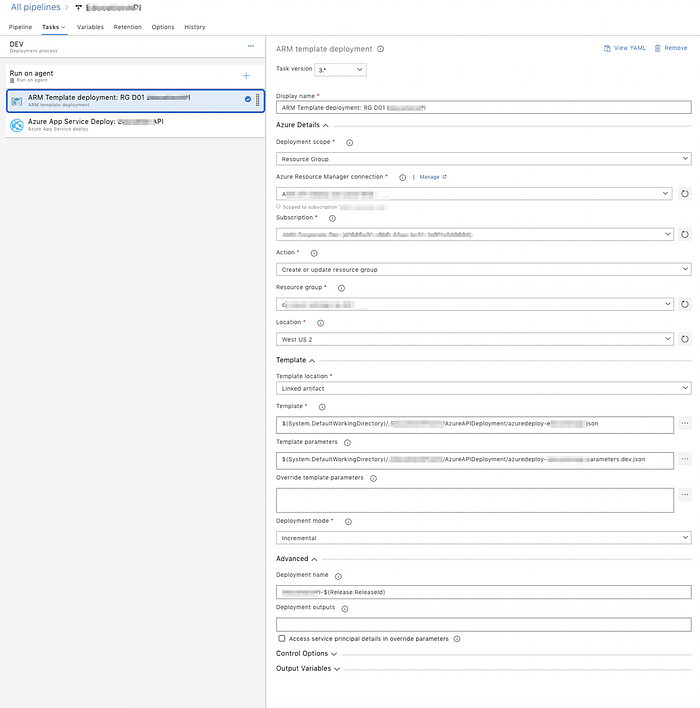Show Subscription info tooltip
The width and height of the screenshot is (700, 708).
(332, 219)
